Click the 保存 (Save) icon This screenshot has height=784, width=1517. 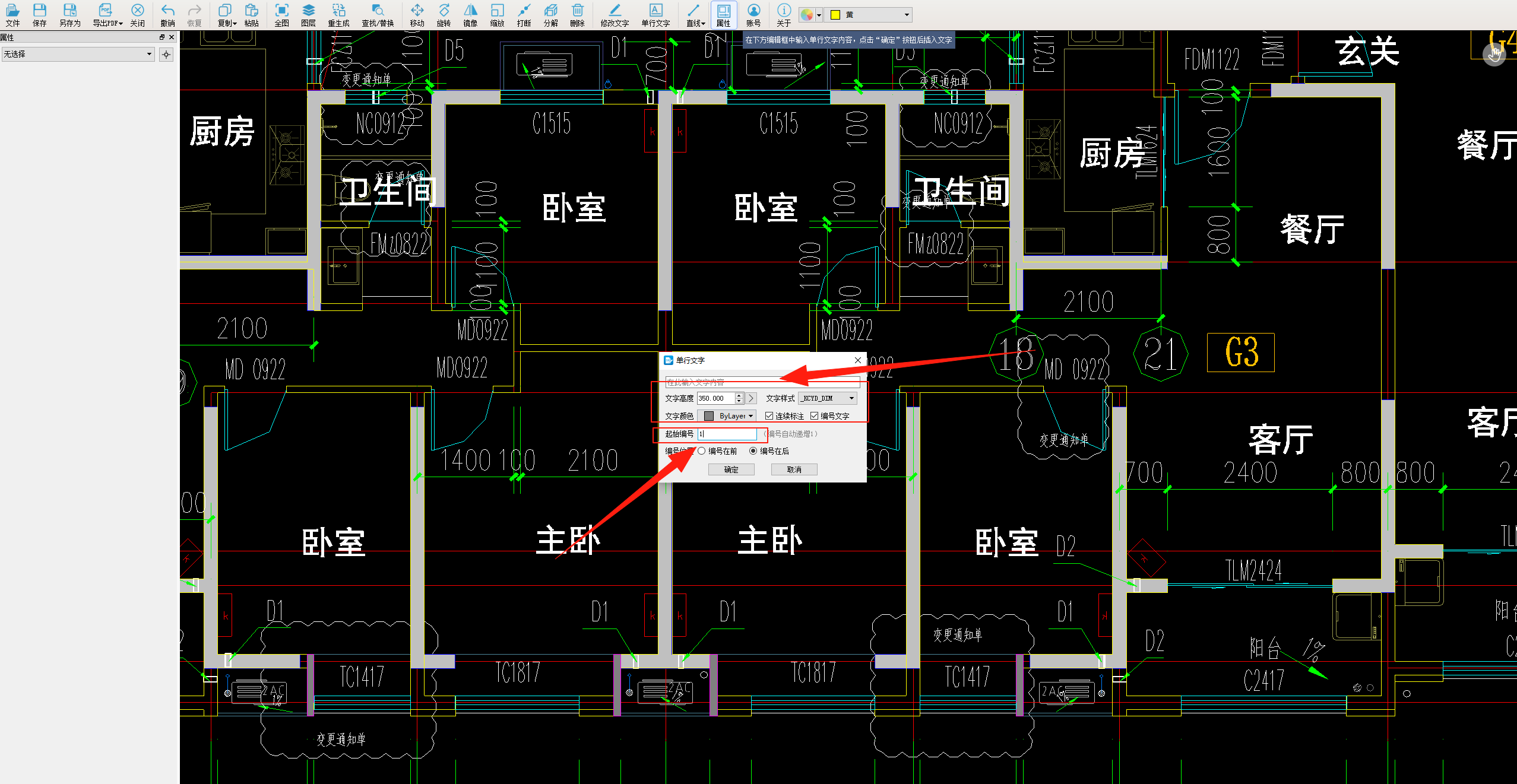tap(39, 15)
